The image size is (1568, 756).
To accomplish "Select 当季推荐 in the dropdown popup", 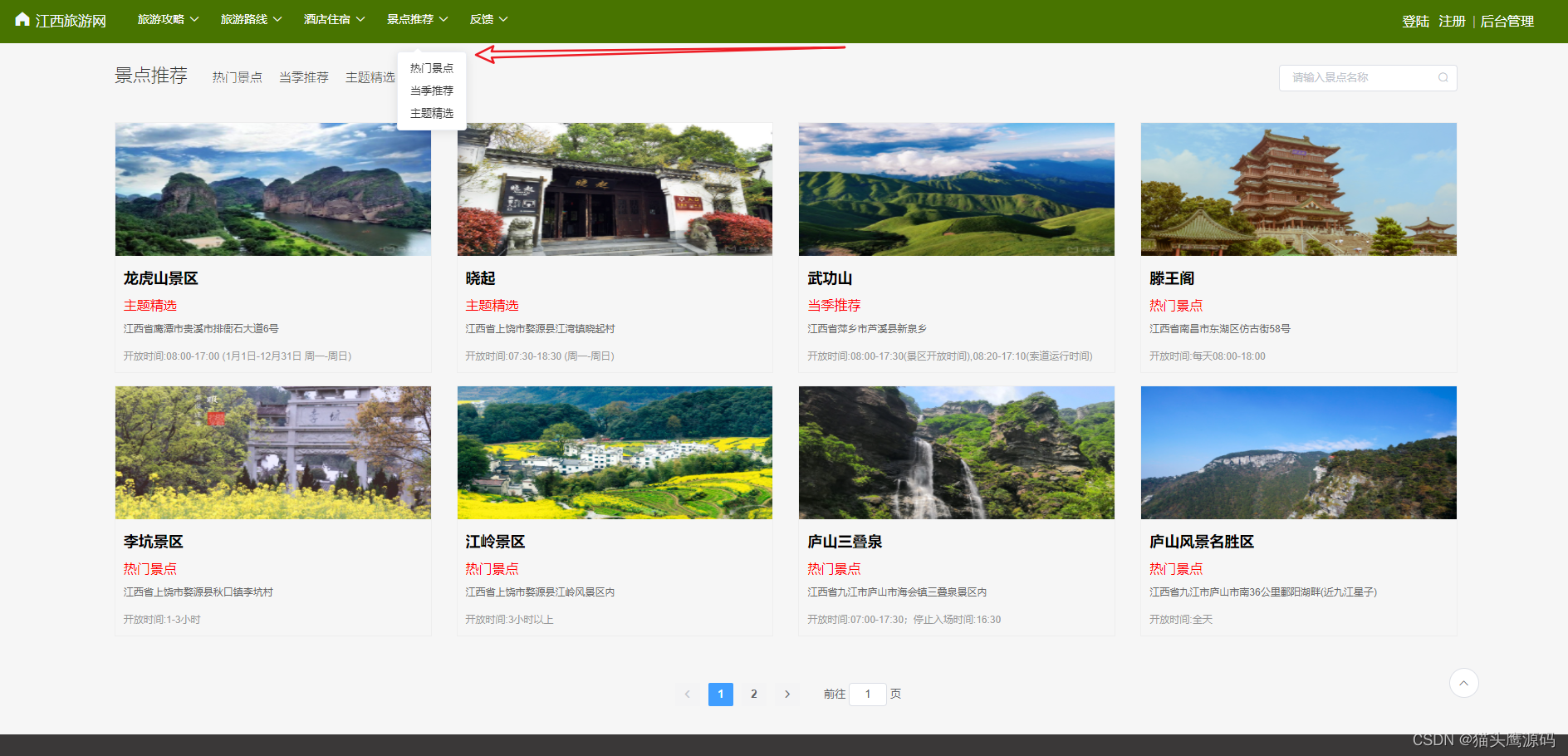I will tap(432, 91).
